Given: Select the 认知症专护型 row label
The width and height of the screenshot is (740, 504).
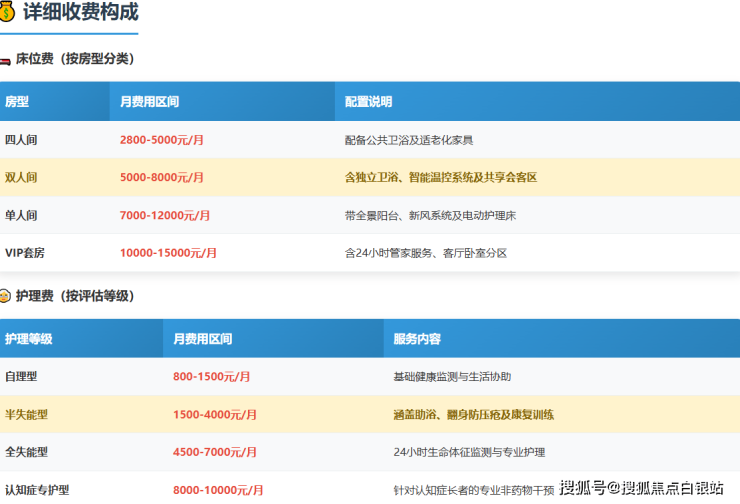Looking at the screenshot, I should coord(37,490).
